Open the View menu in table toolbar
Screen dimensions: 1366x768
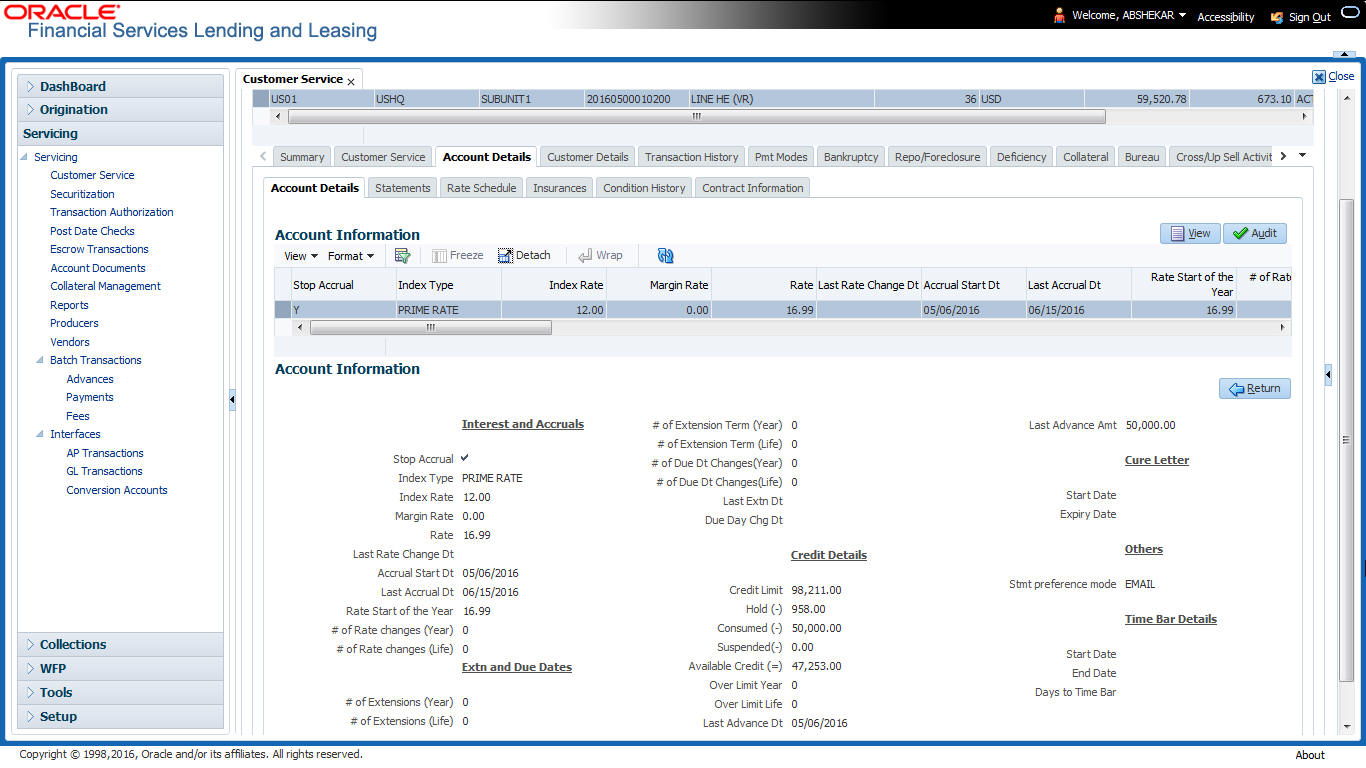click(301, 256)
